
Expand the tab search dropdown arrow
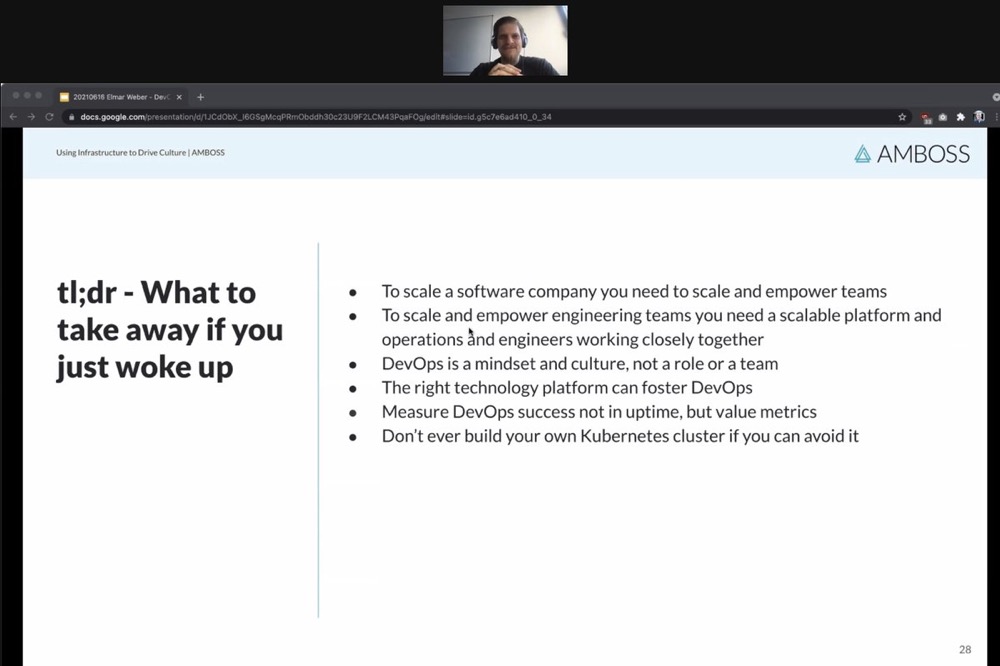[x=996, y=97]
